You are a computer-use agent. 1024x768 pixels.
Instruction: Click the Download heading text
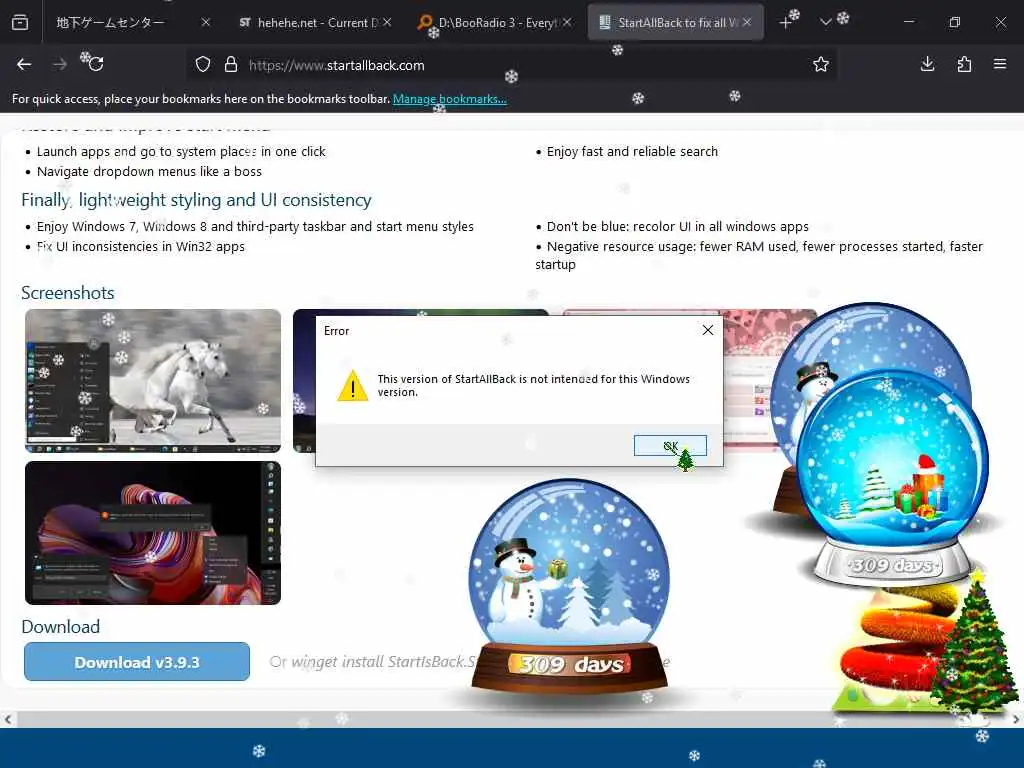pos(61,626)
